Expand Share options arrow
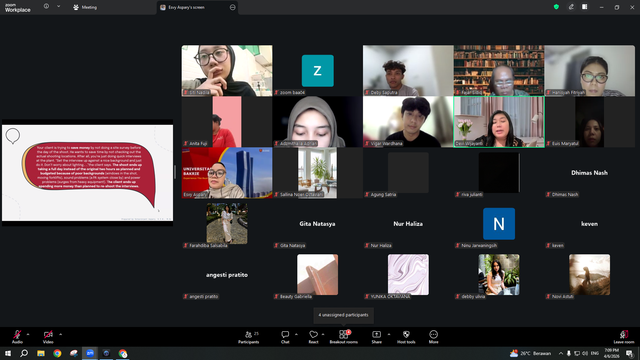 389,334
